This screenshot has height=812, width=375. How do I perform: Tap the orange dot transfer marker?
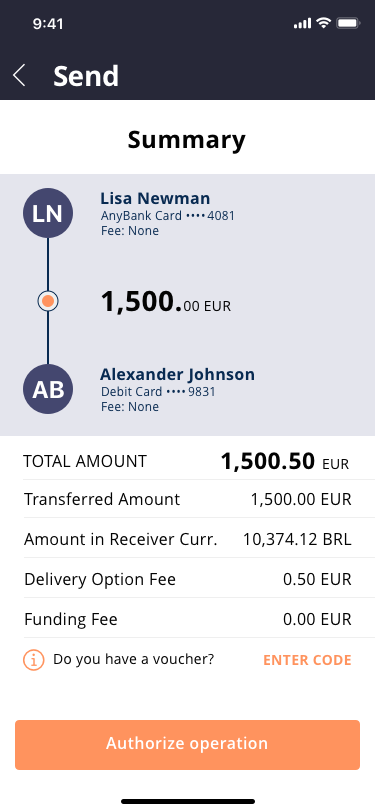pyautogui.click(x=48, y=301)
